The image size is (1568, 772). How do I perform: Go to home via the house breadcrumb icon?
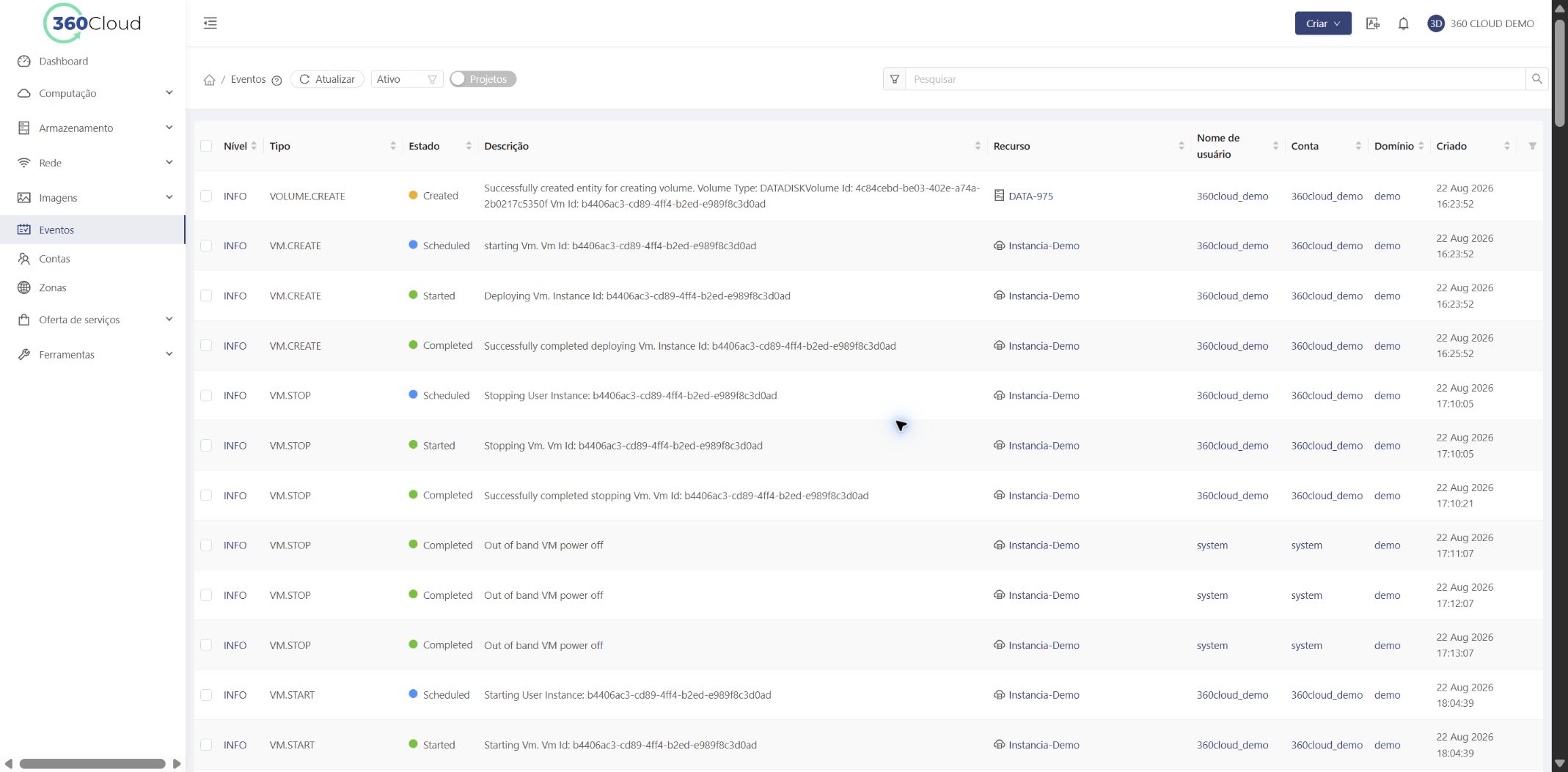pyautogui.click(x=209, y=80)
